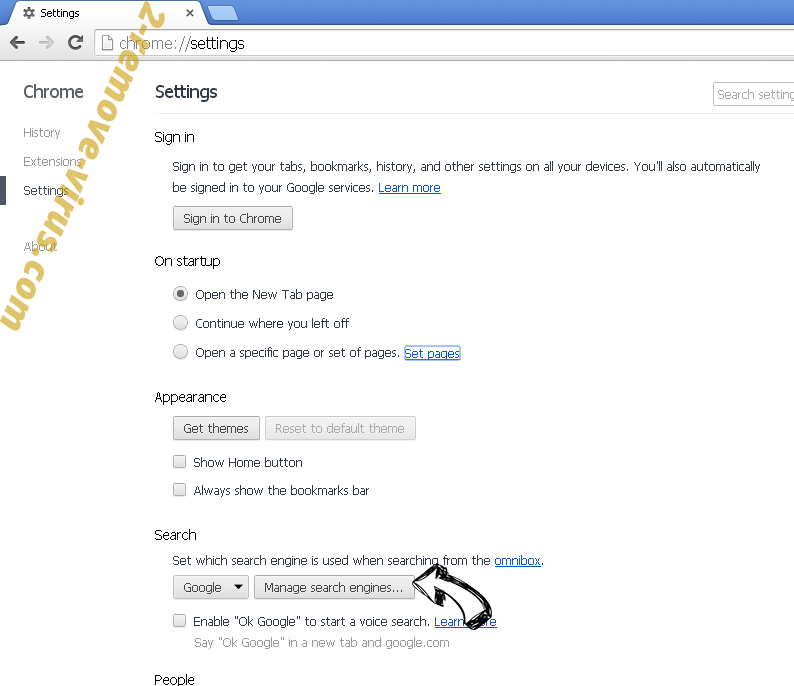Click the page icon in the address bar
Image resolution: width=794 pixels, height=686 pixels.
[107, 43]
